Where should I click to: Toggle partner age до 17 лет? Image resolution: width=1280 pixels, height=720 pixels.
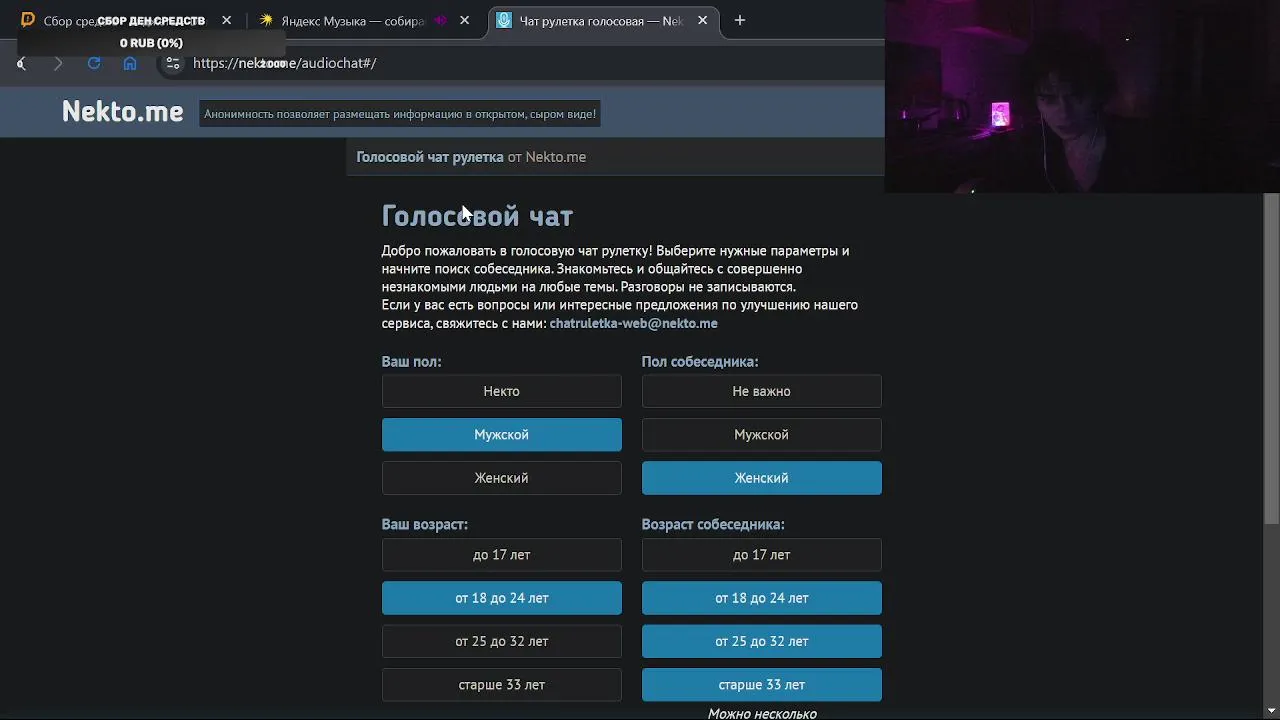click(762, 555)
